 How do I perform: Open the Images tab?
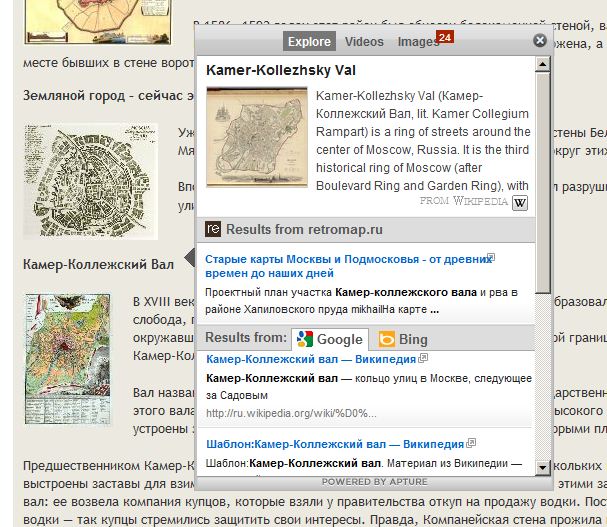418,42
